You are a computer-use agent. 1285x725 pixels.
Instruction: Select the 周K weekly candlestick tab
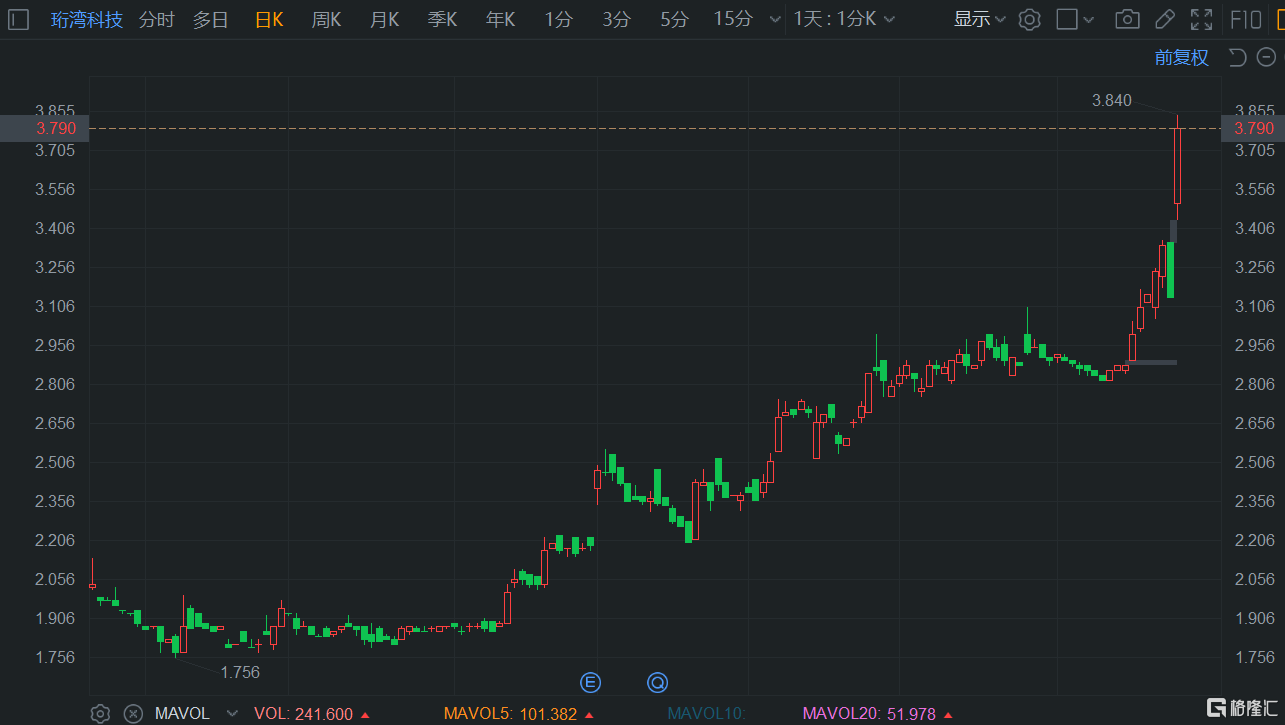(x=326, y=19)
